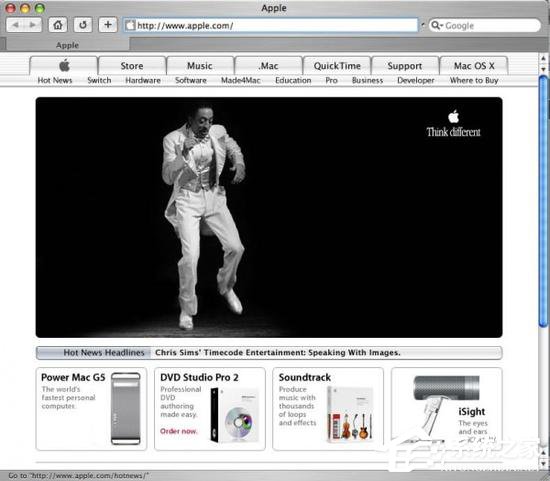Open the Apple logo navigation tab
This screenshot has width=550, height=481.
pos(64,66)
